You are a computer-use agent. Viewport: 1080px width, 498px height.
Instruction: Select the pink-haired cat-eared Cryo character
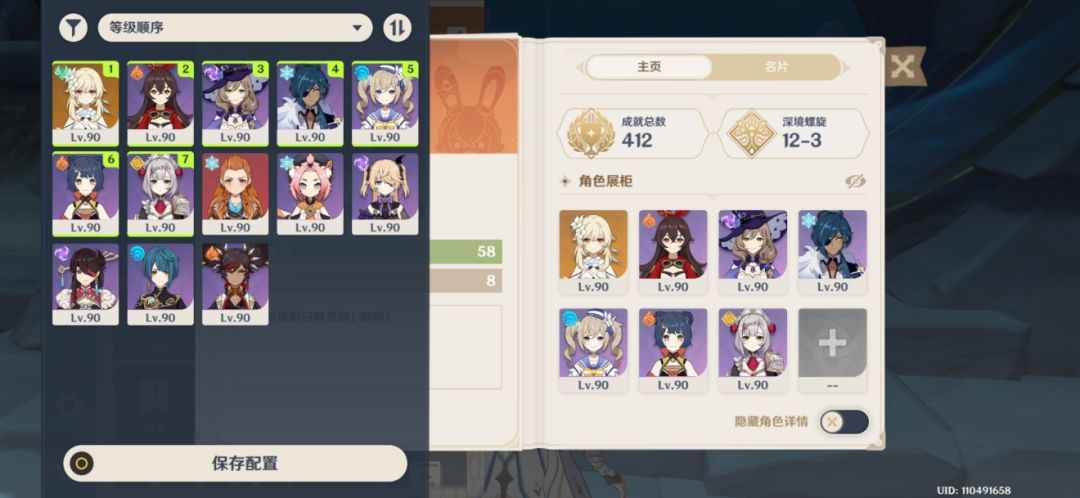(x=310, y=194)
